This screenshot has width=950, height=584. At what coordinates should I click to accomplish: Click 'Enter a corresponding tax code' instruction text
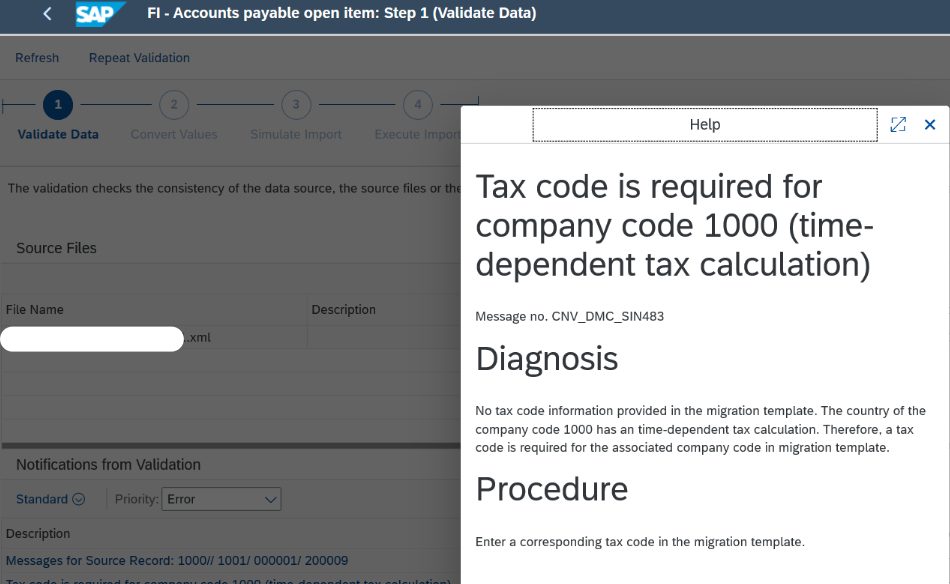[x=640, y=542]
